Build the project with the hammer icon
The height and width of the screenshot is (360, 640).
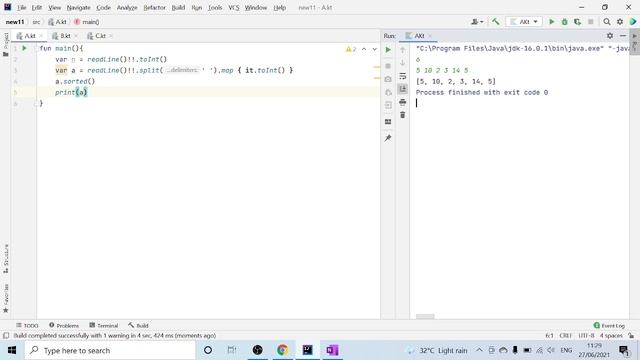[496, 22]
